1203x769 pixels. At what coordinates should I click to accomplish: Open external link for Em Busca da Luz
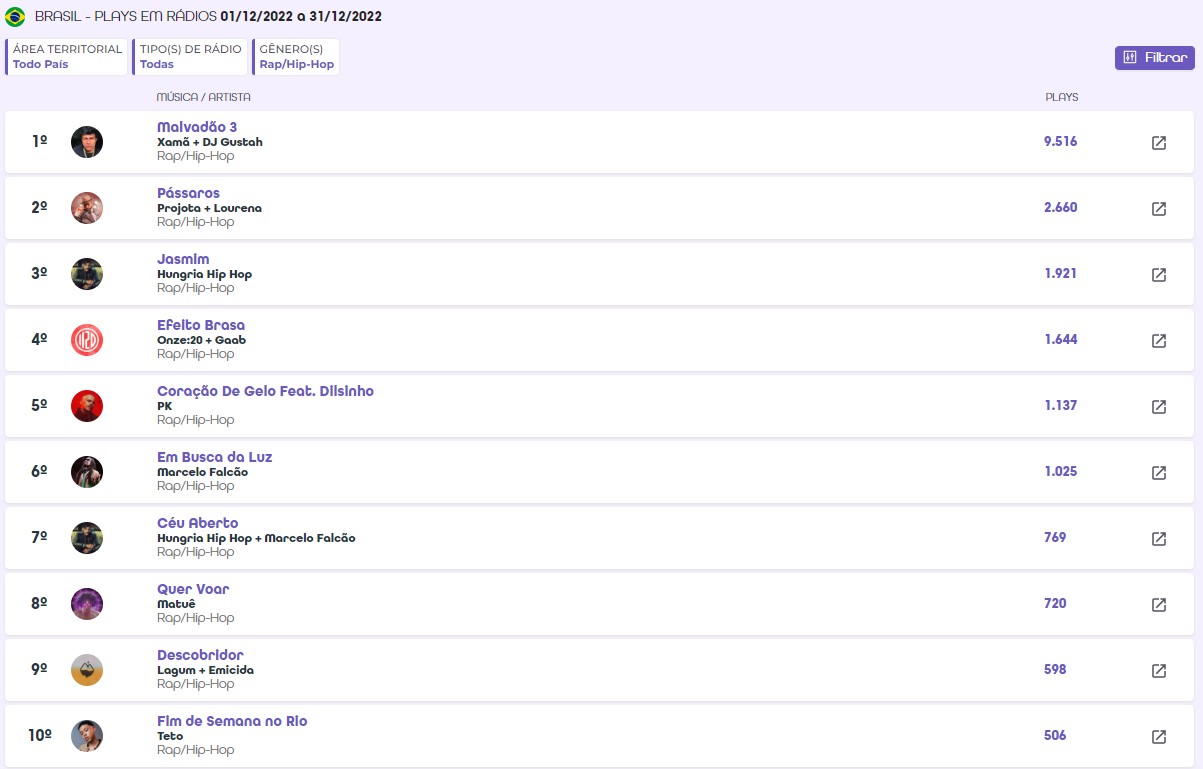click(1159, 473)
